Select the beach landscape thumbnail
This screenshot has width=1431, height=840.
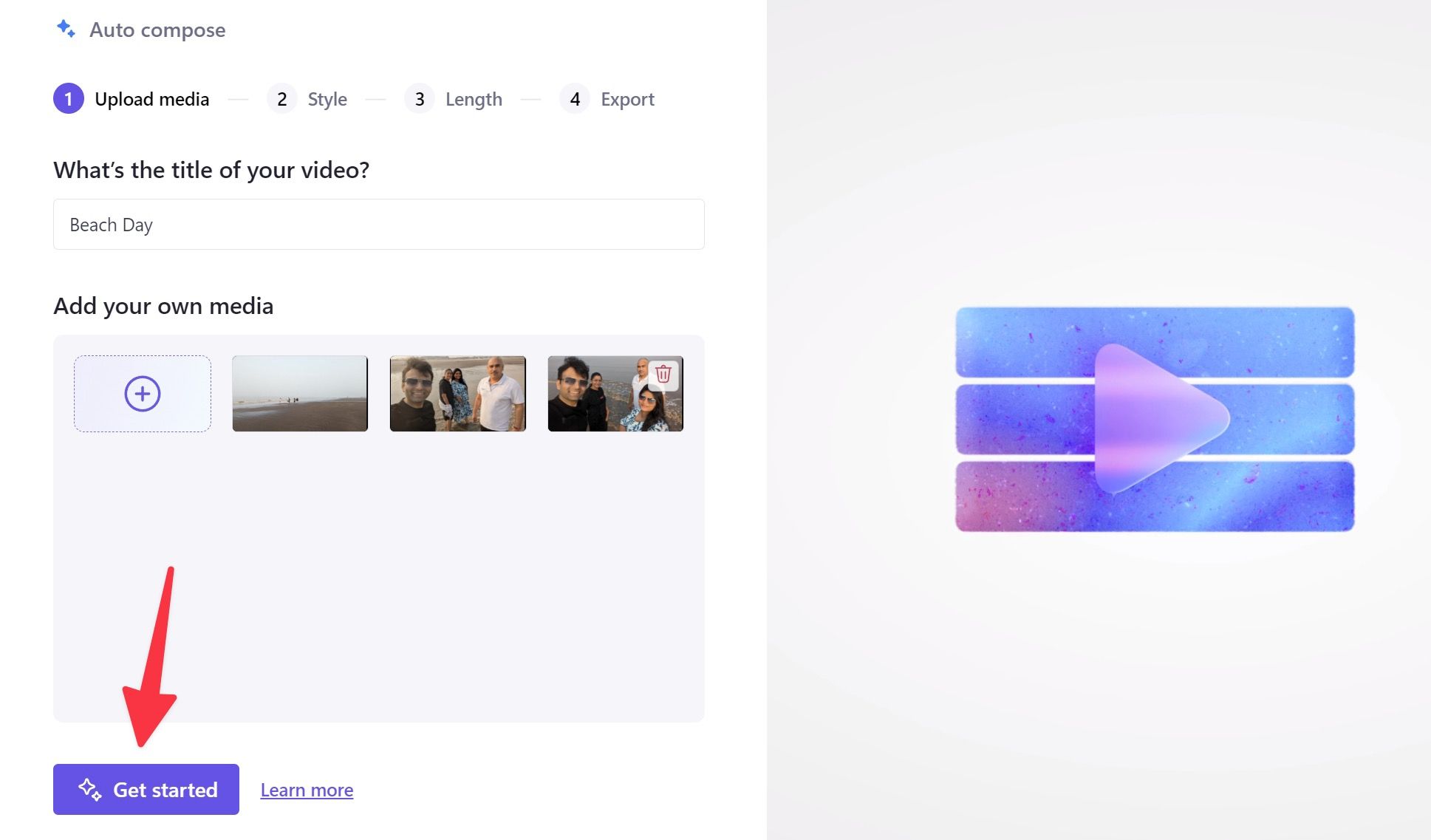[299, 394]
